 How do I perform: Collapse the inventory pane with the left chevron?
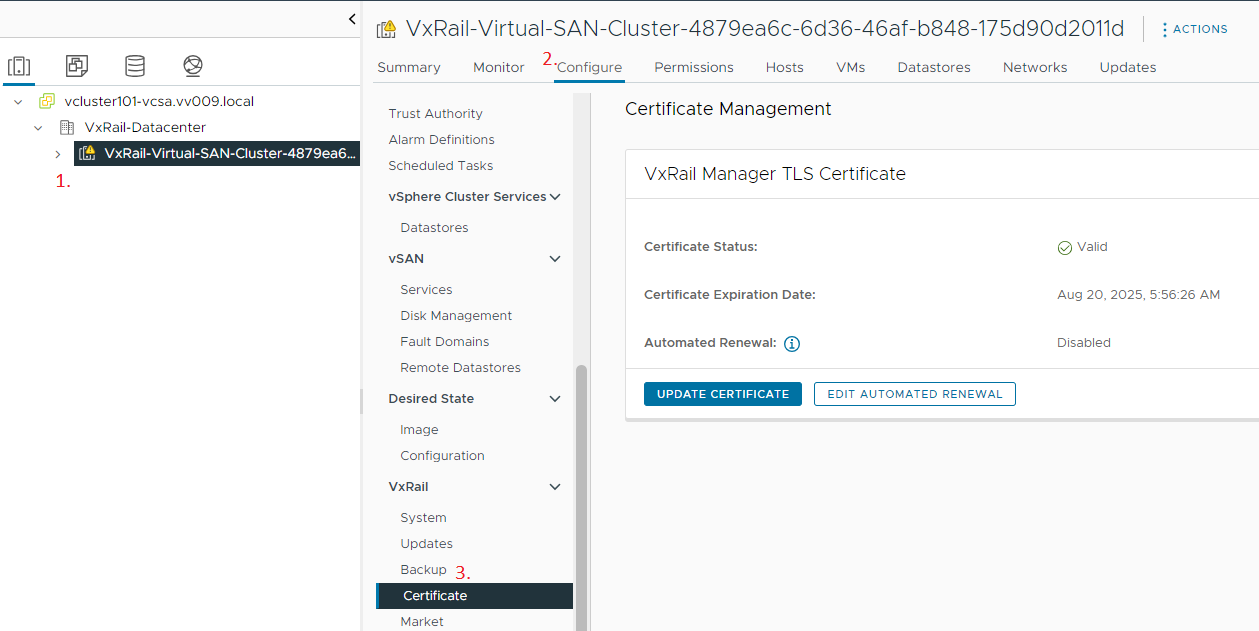pos(351,18)
